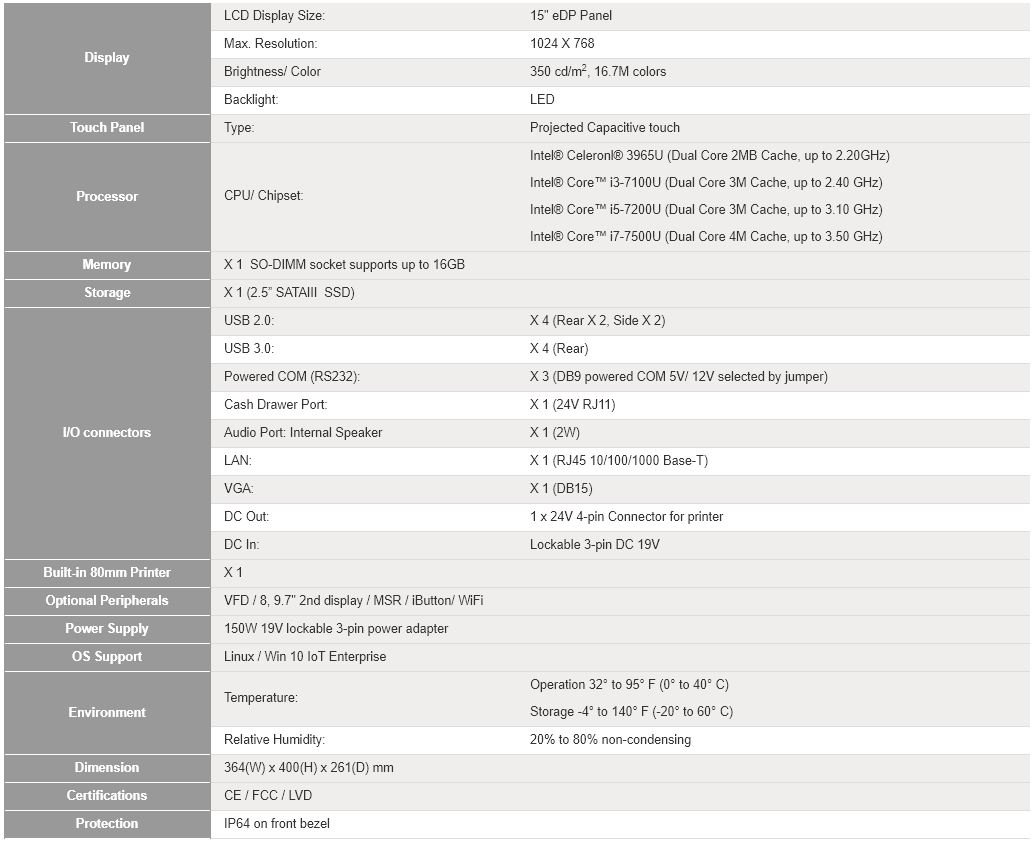Click the I/O connectors category cell
This screenshot has width=1035, height=845.
pos(107,433)
